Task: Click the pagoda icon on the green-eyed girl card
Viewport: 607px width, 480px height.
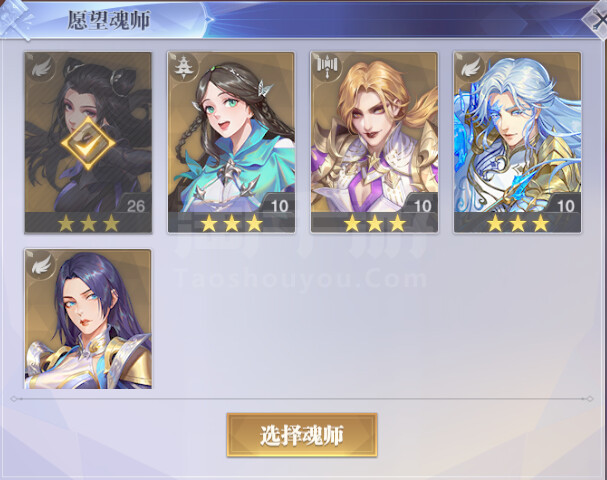Action: (181, 69)
